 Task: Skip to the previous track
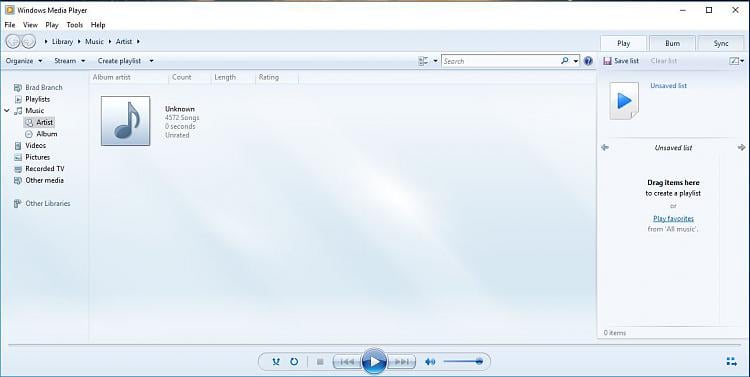coord(347,362)
